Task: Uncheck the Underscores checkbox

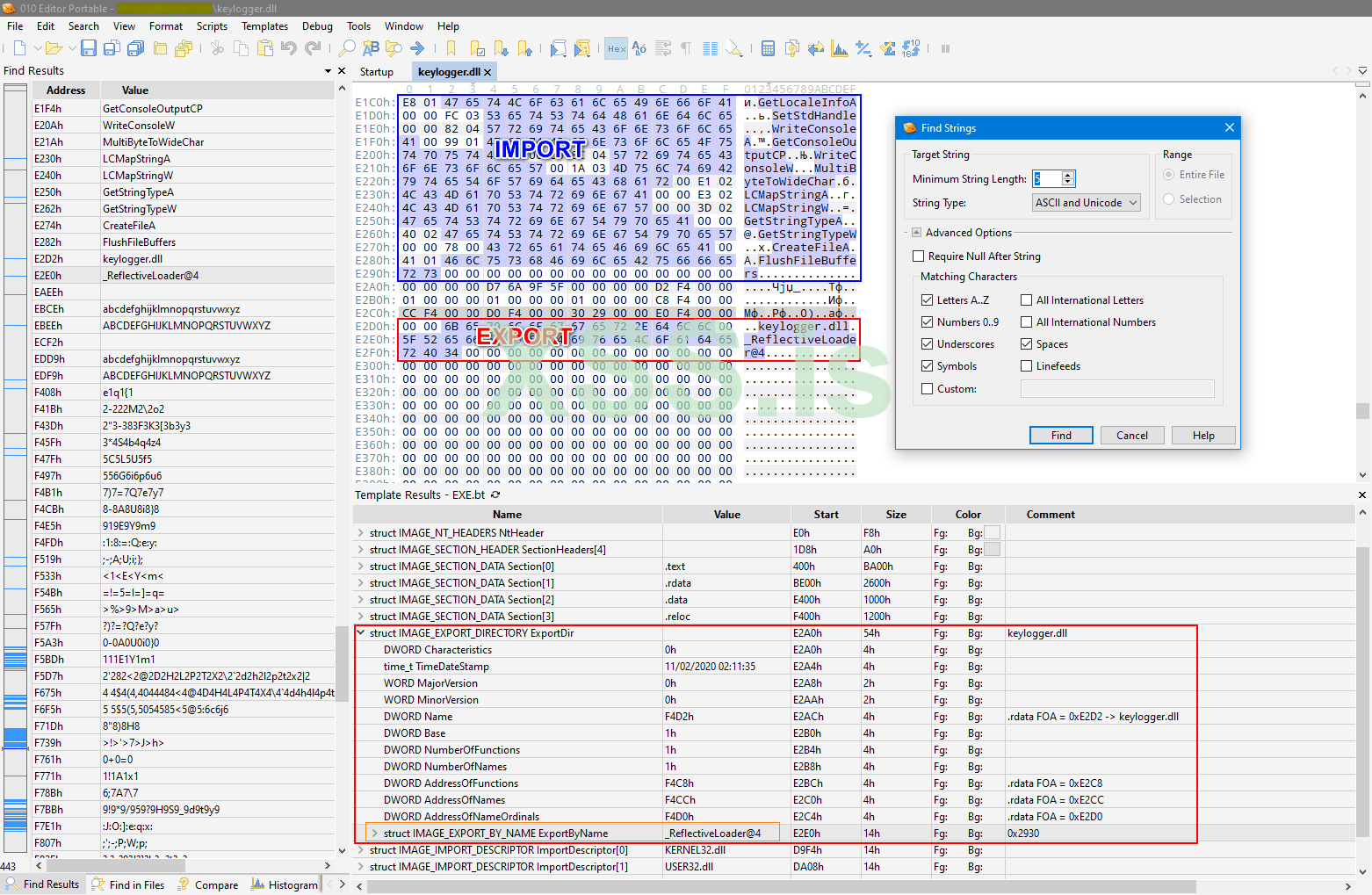Action: click(x=928, y=344)
